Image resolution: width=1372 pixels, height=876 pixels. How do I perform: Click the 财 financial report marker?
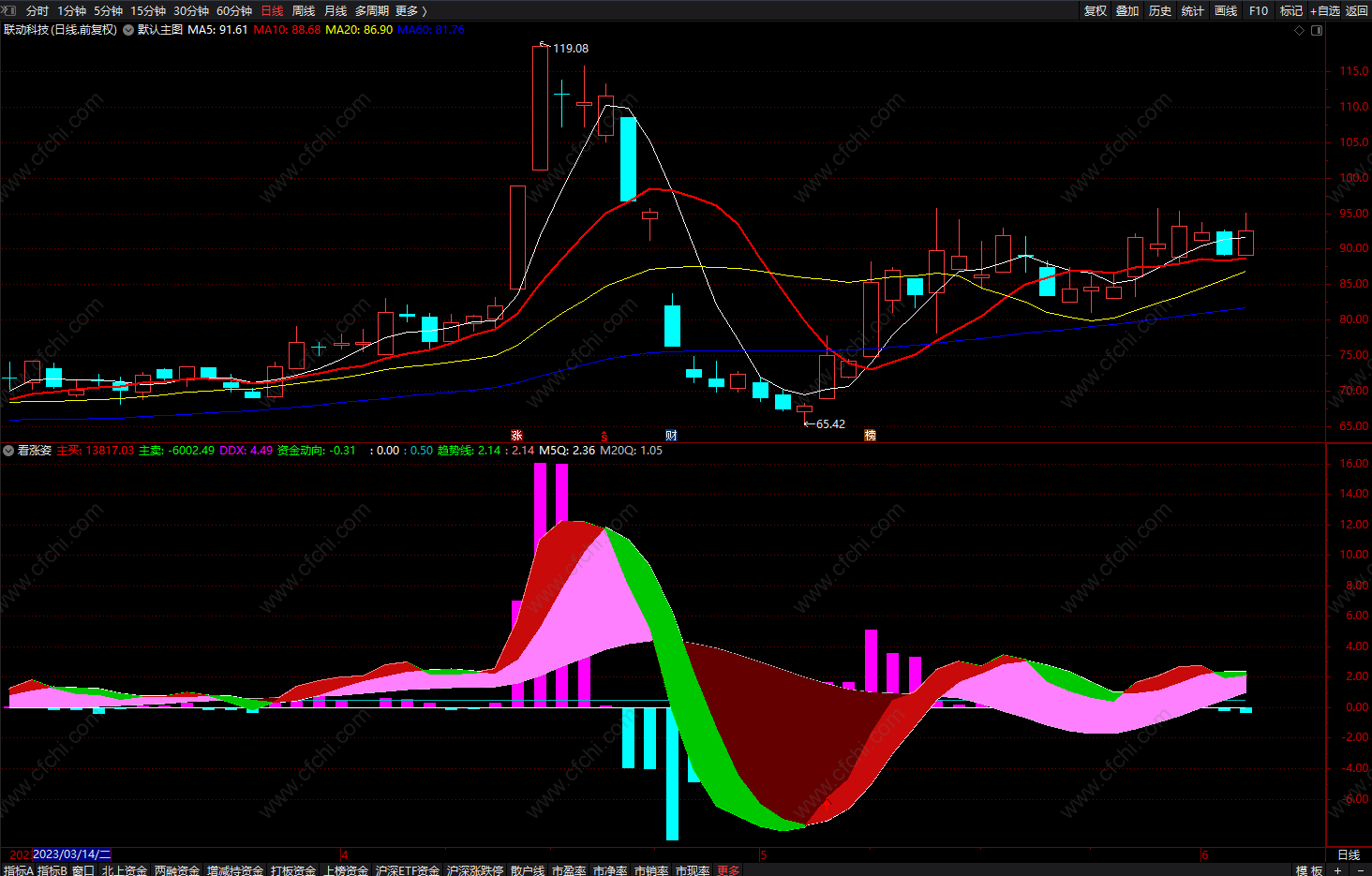(x=671, y=436)
